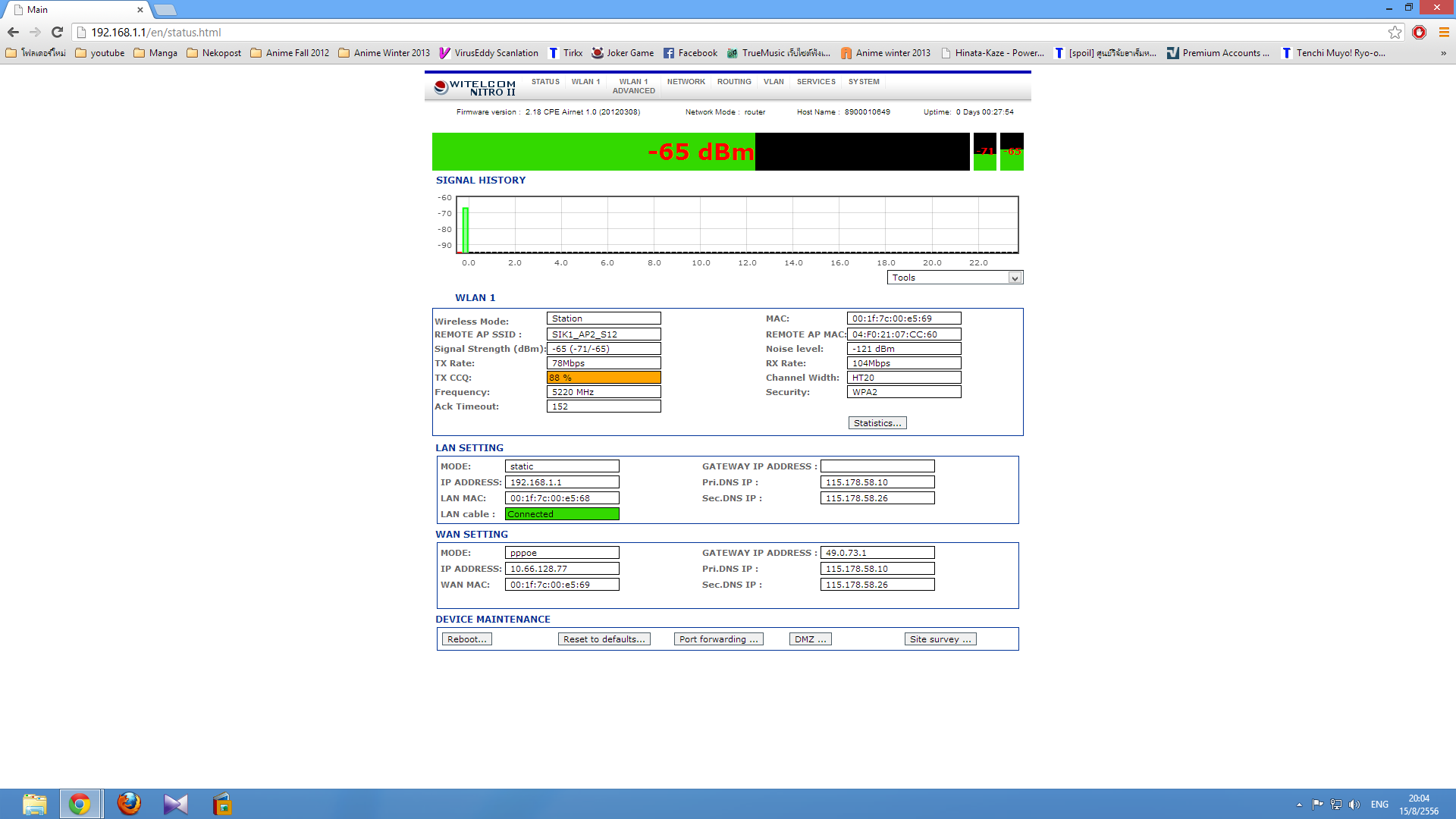The height and width of the screenshot is (819, 1456).
Task: Bookmark page with star icon
Action: [1395, 32]
